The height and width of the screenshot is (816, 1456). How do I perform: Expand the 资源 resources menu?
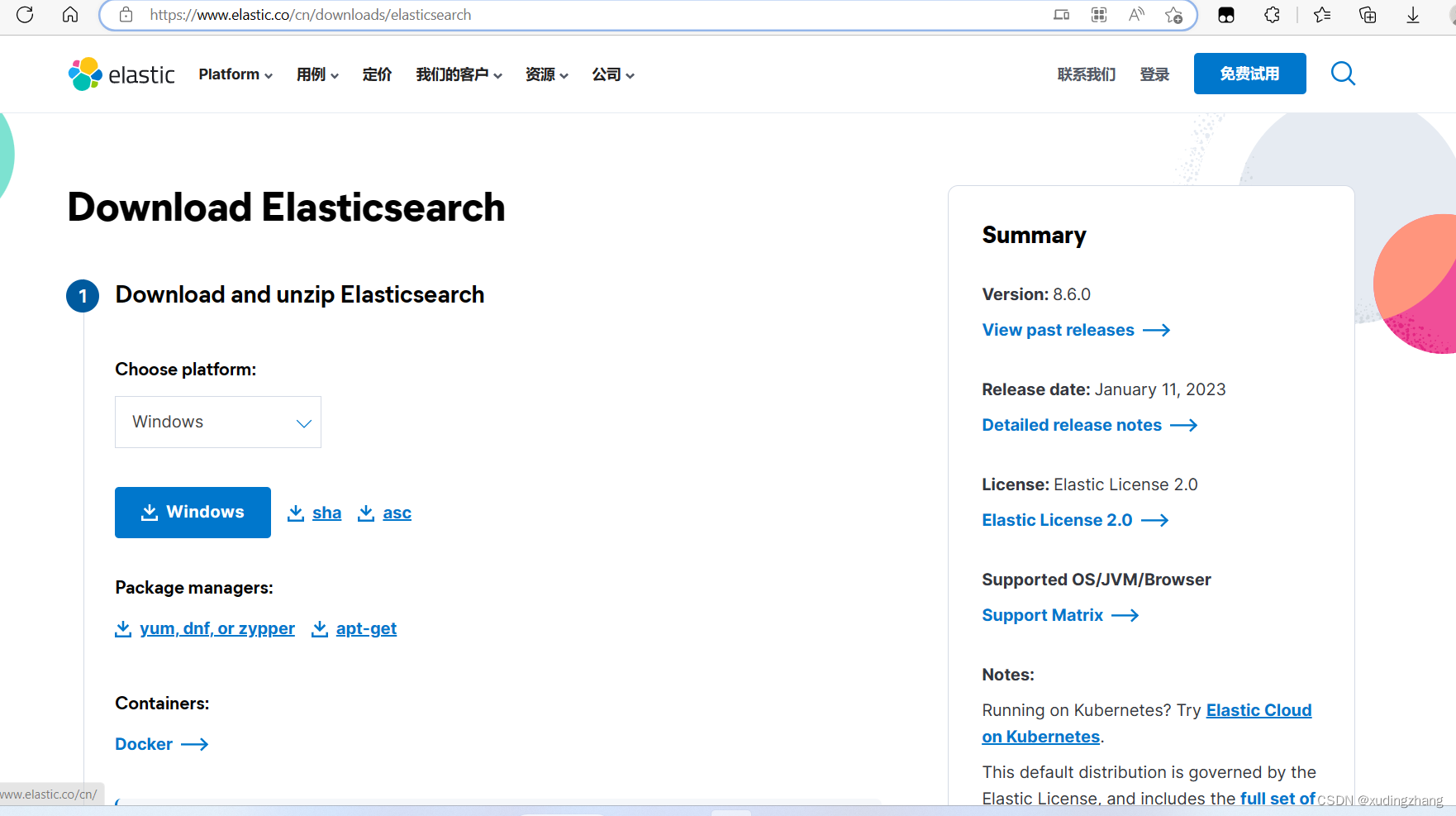coord(546,74)
